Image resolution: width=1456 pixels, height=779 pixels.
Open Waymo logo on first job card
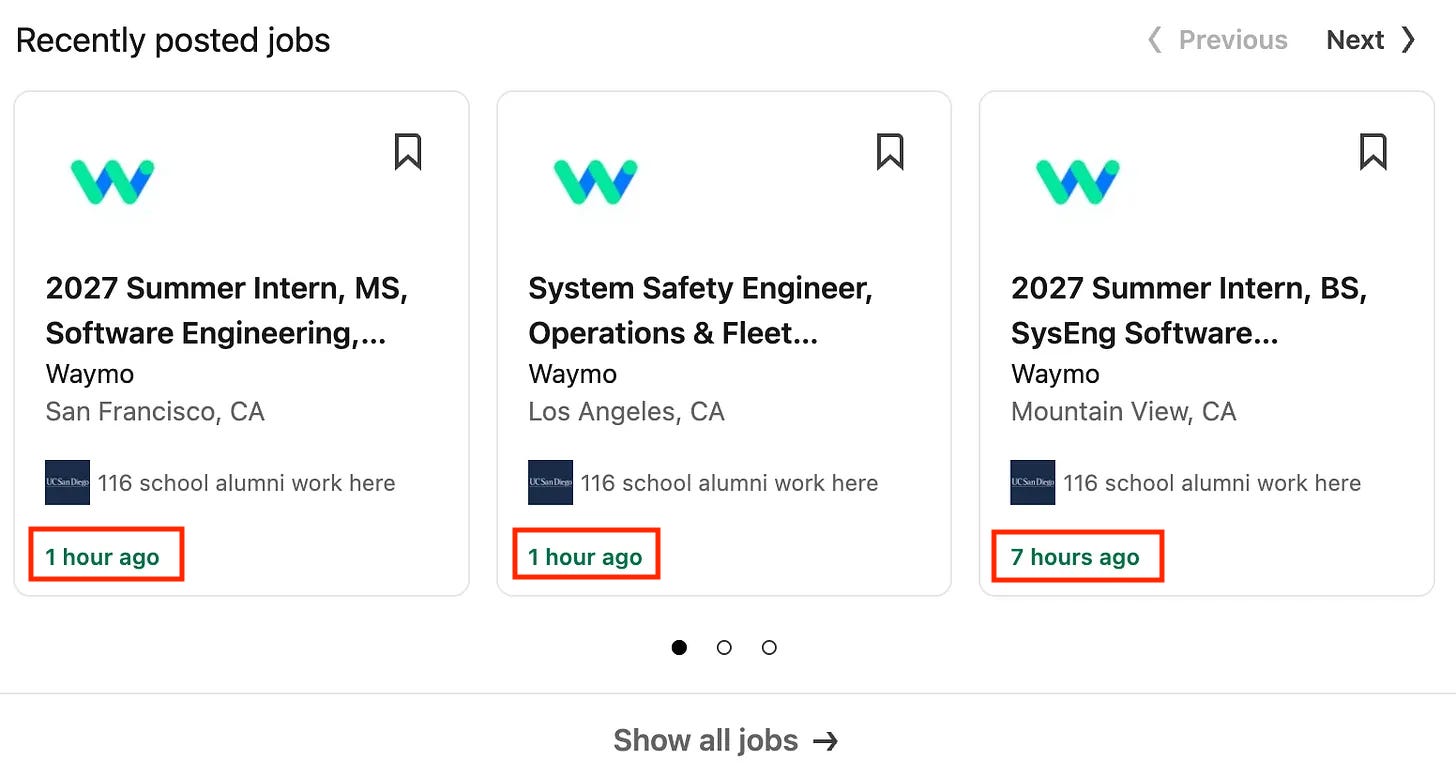tap(112, 182)
